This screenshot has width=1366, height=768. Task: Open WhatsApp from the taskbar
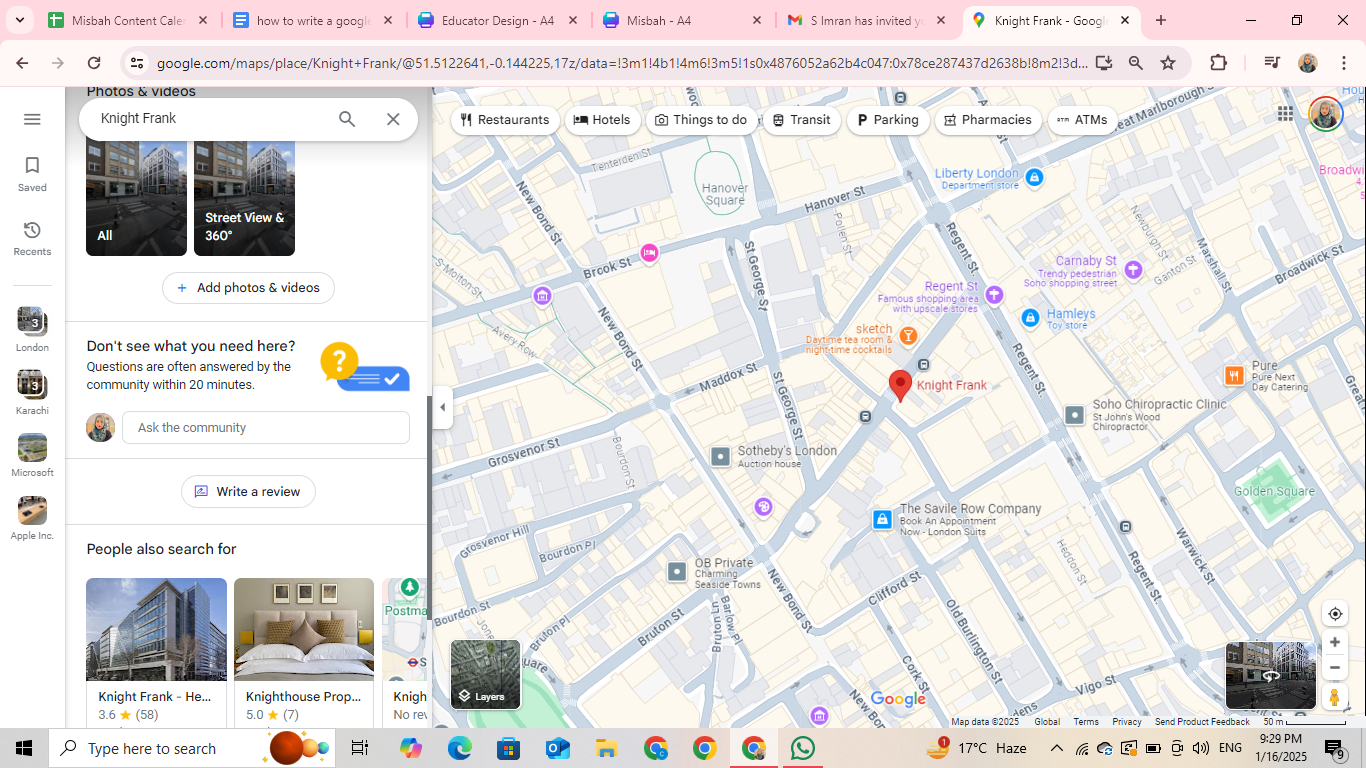[x=802, y=748]
